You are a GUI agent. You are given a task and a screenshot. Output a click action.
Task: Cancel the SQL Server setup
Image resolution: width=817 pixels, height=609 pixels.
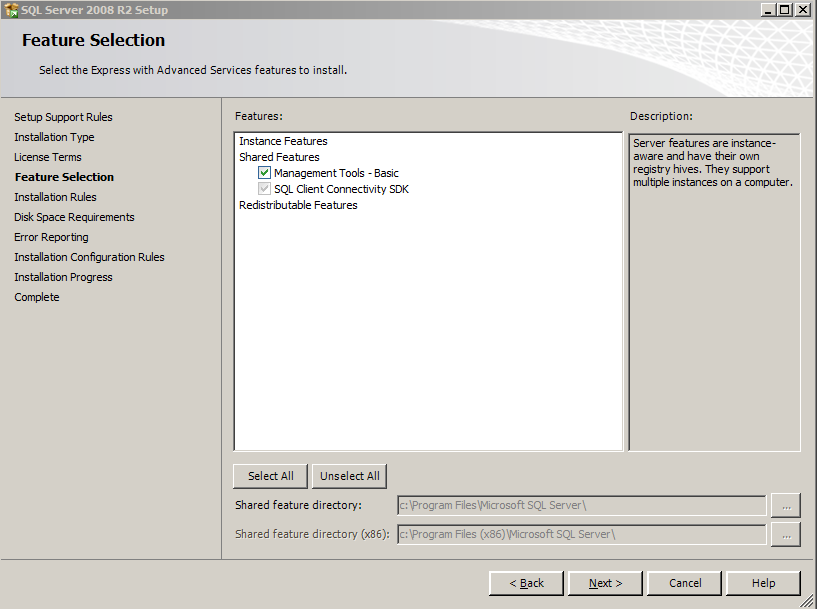[x=685, y=583]
